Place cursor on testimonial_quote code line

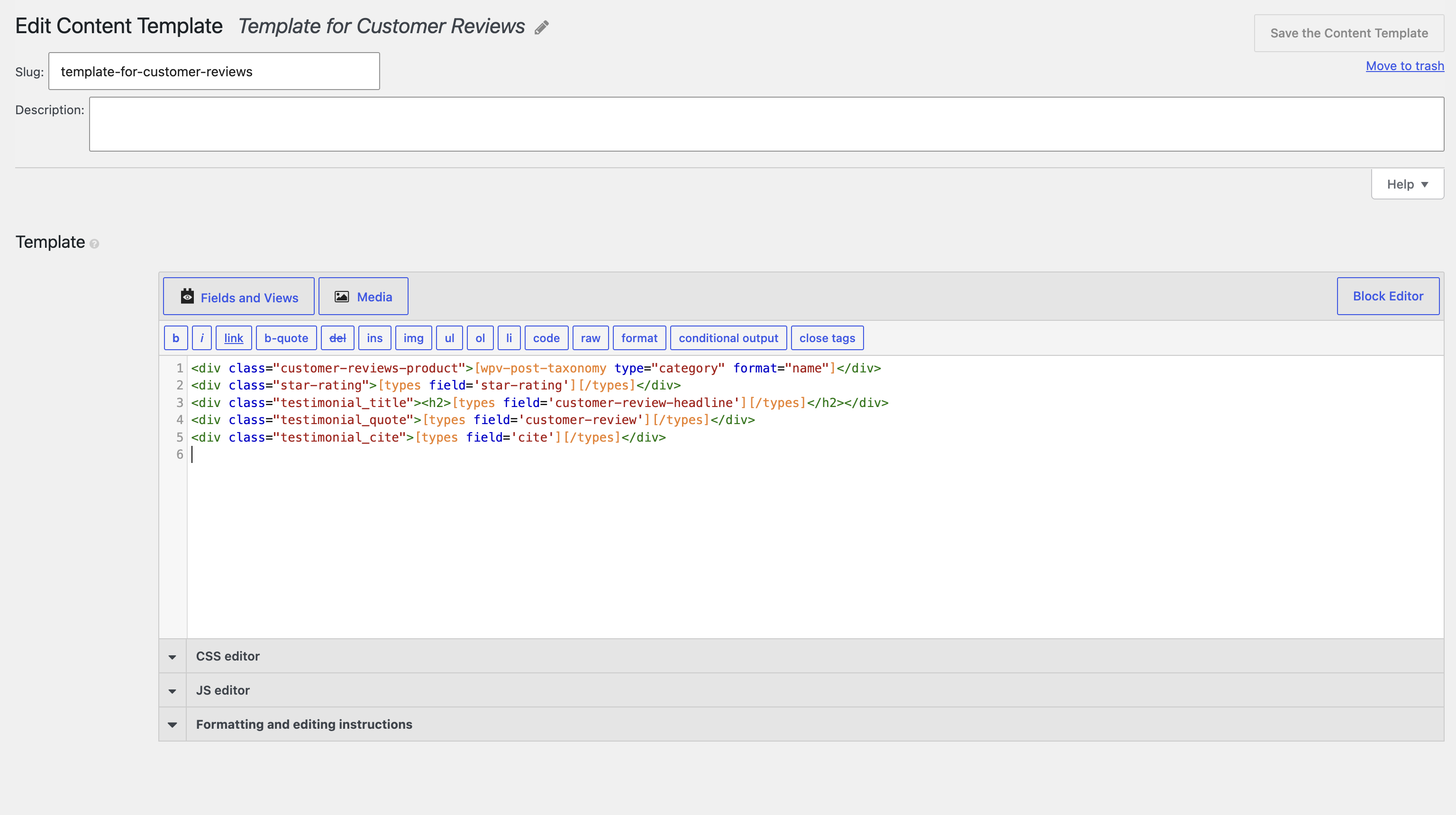pos(473,420)
